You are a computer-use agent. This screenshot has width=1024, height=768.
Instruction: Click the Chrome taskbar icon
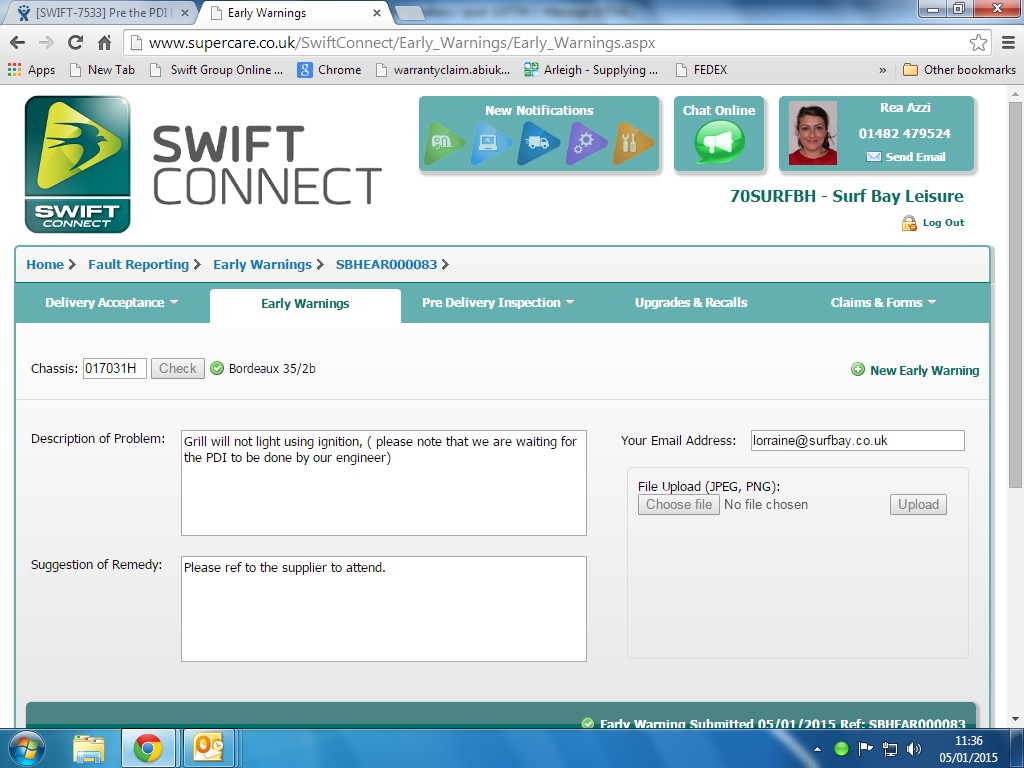(x=148, y=749)
